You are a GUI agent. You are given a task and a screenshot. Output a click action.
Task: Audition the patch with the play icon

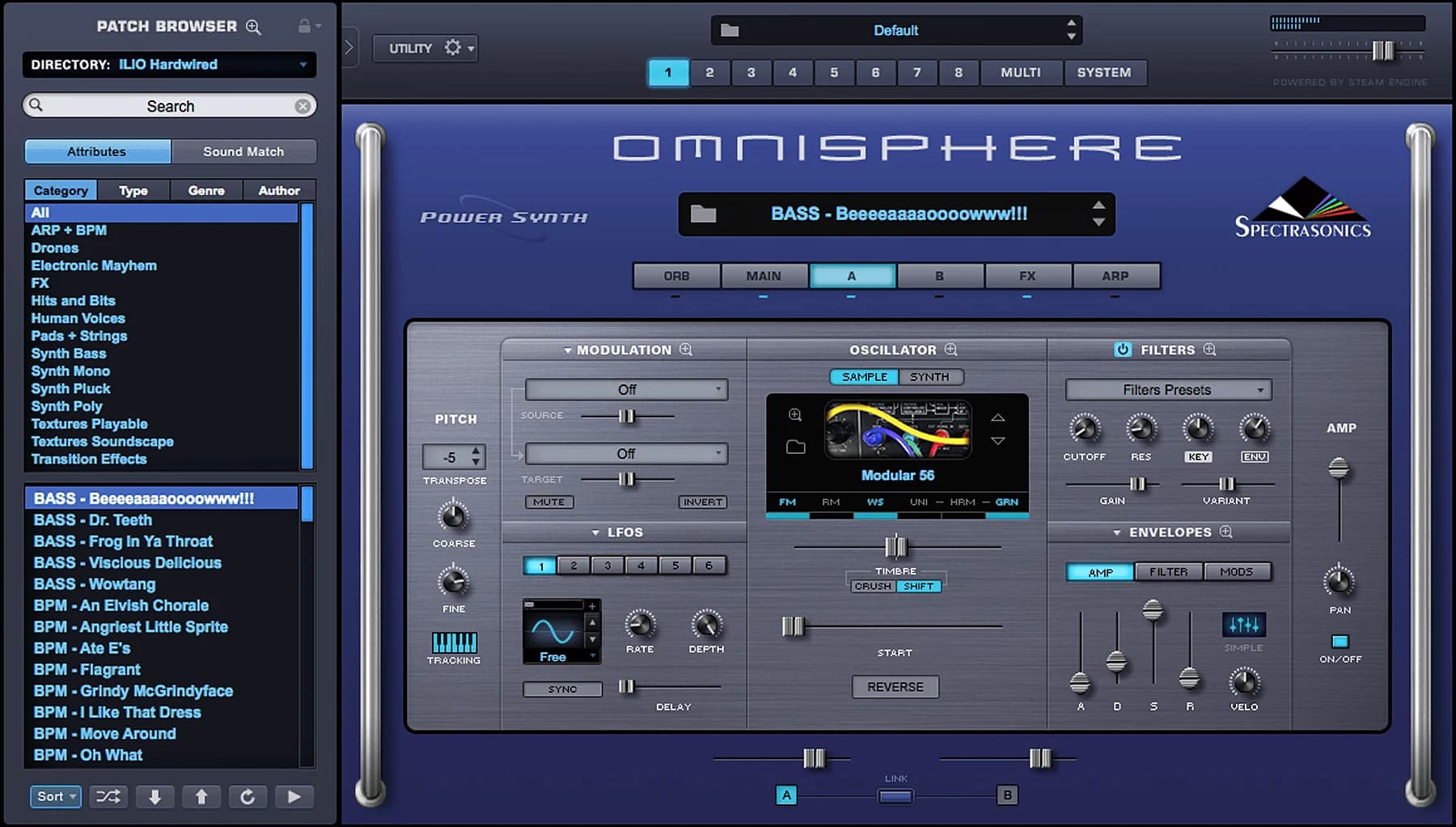click(x=294, y=796)
